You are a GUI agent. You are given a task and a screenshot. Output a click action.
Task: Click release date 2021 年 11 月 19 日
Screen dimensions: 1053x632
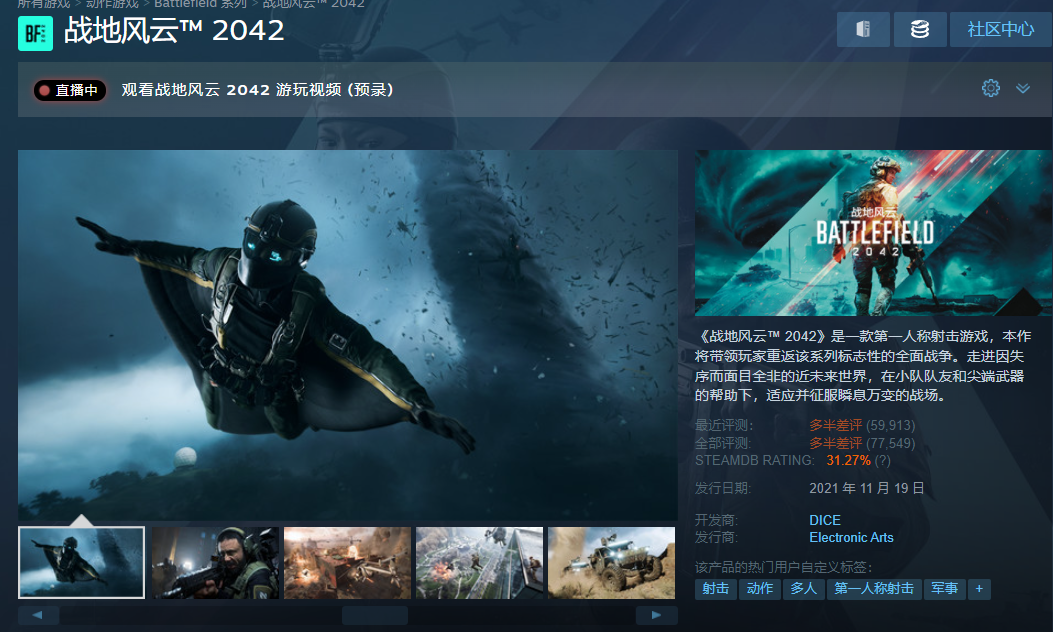coord(867,488)
